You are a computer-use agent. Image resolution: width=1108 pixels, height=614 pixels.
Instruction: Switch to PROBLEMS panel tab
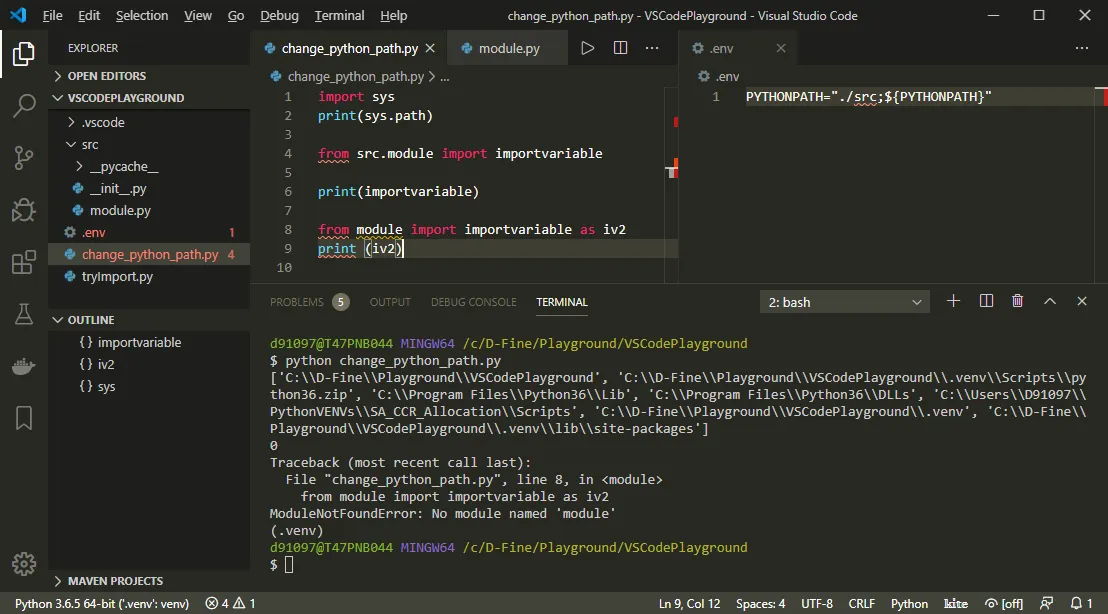[309, 302]
